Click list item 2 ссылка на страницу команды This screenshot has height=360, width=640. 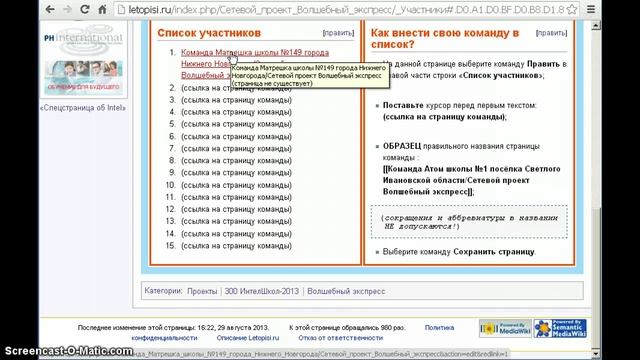click(236, 88)
